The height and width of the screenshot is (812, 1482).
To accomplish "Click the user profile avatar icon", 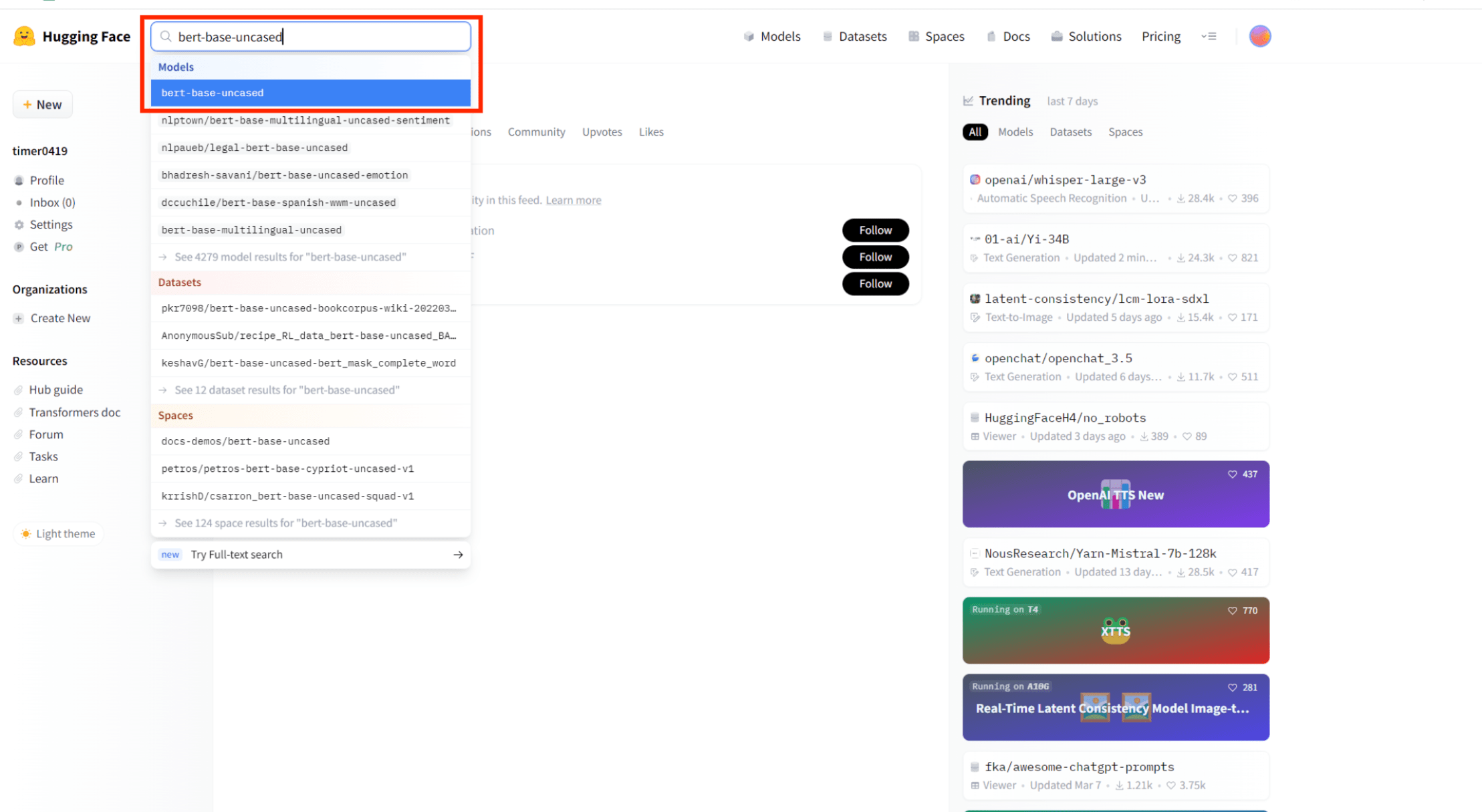I will [1259, 36].
